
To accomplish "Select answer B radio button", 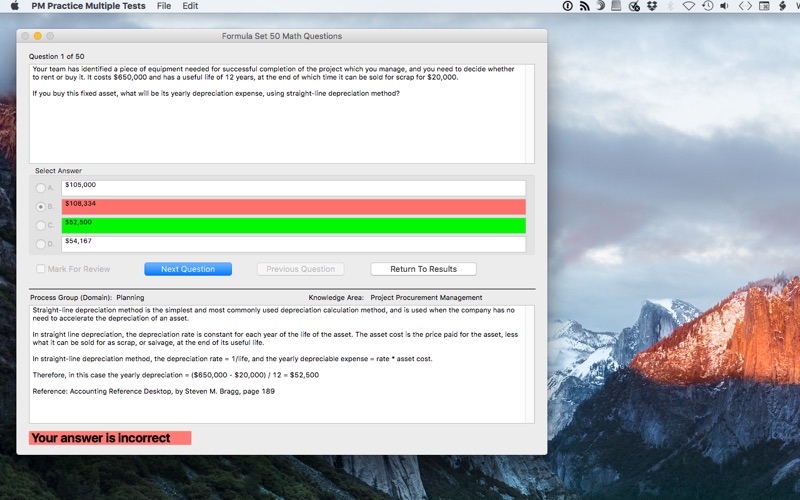I will [x=41, y=207].
